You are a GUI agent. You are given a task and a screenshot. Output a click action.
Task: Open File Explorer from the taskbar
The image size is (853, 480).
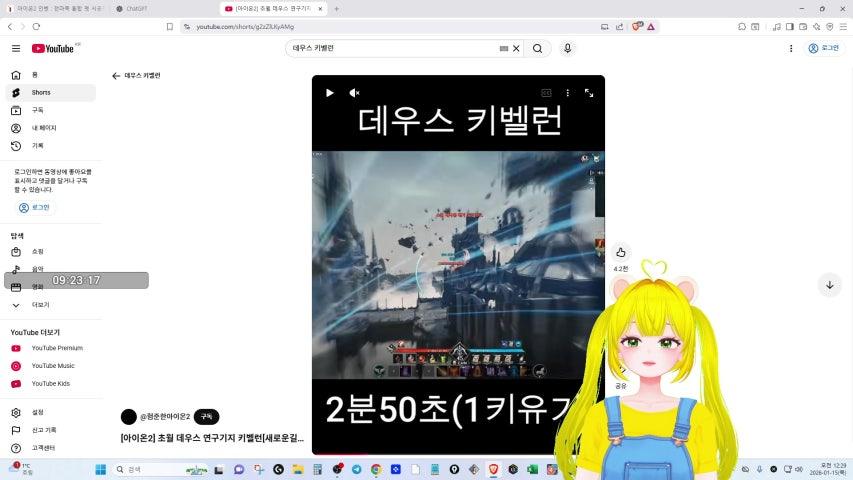tap(298, 469)
